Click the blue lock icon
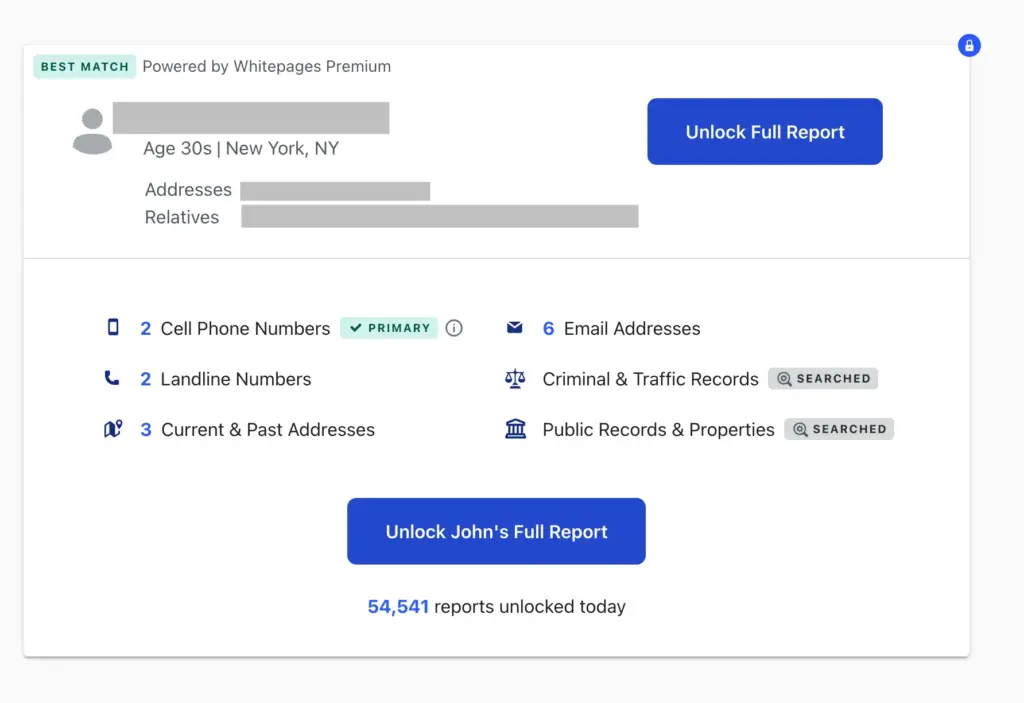 coord(969,45)
